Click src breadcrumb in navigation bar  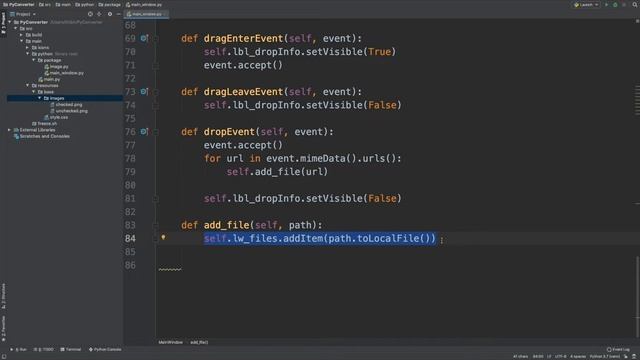click(x=45, y=5)
